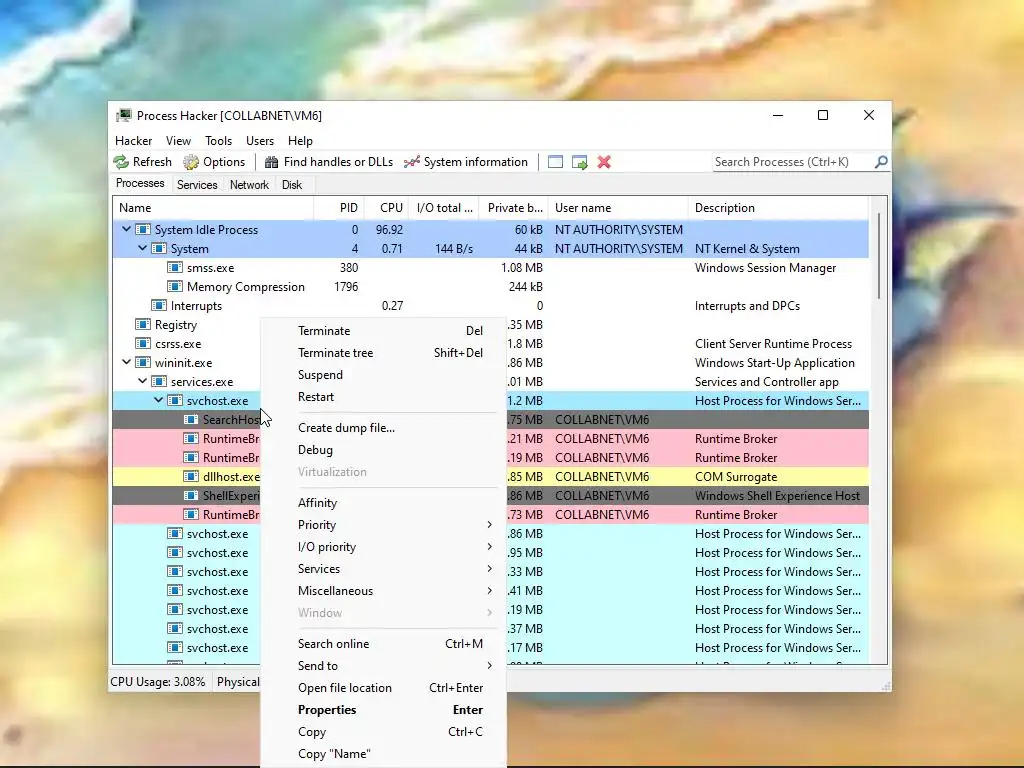Click the find window and thread icon

(579, 162)
